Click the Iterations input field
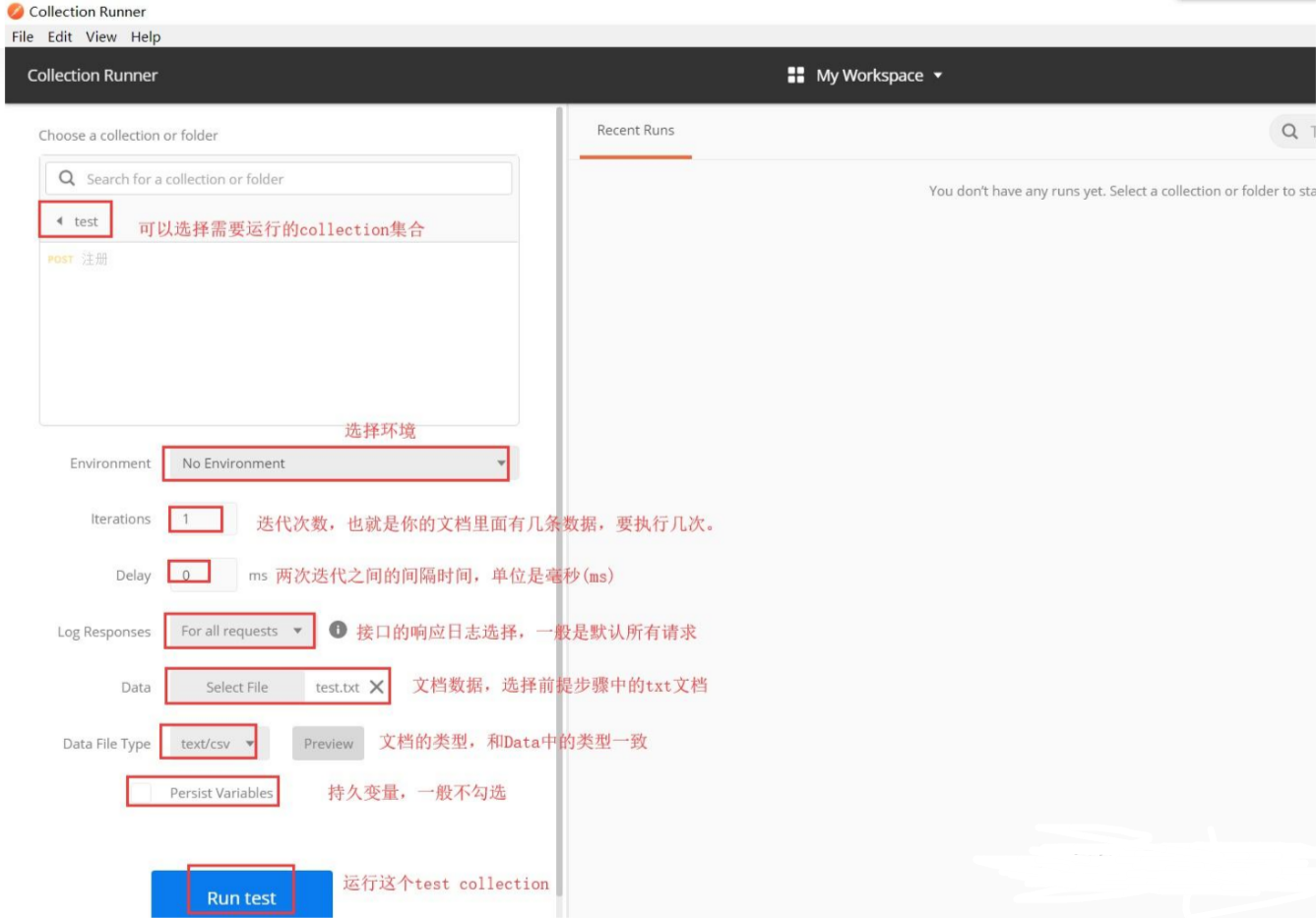This screenshot has height=918, width=1316. (x=202, y=519)
